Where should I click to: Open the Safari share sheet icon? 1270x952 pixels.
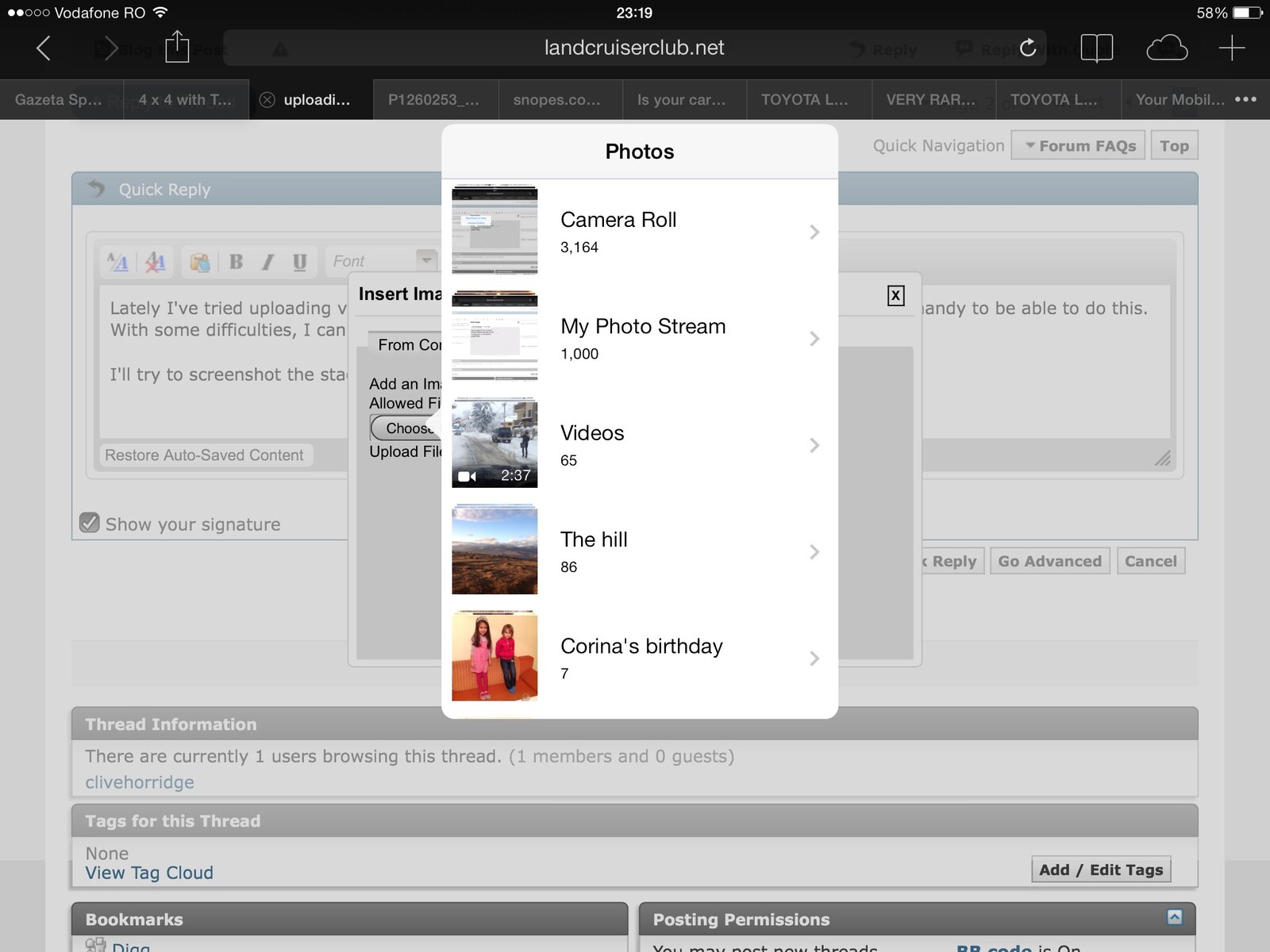(177, 47)
